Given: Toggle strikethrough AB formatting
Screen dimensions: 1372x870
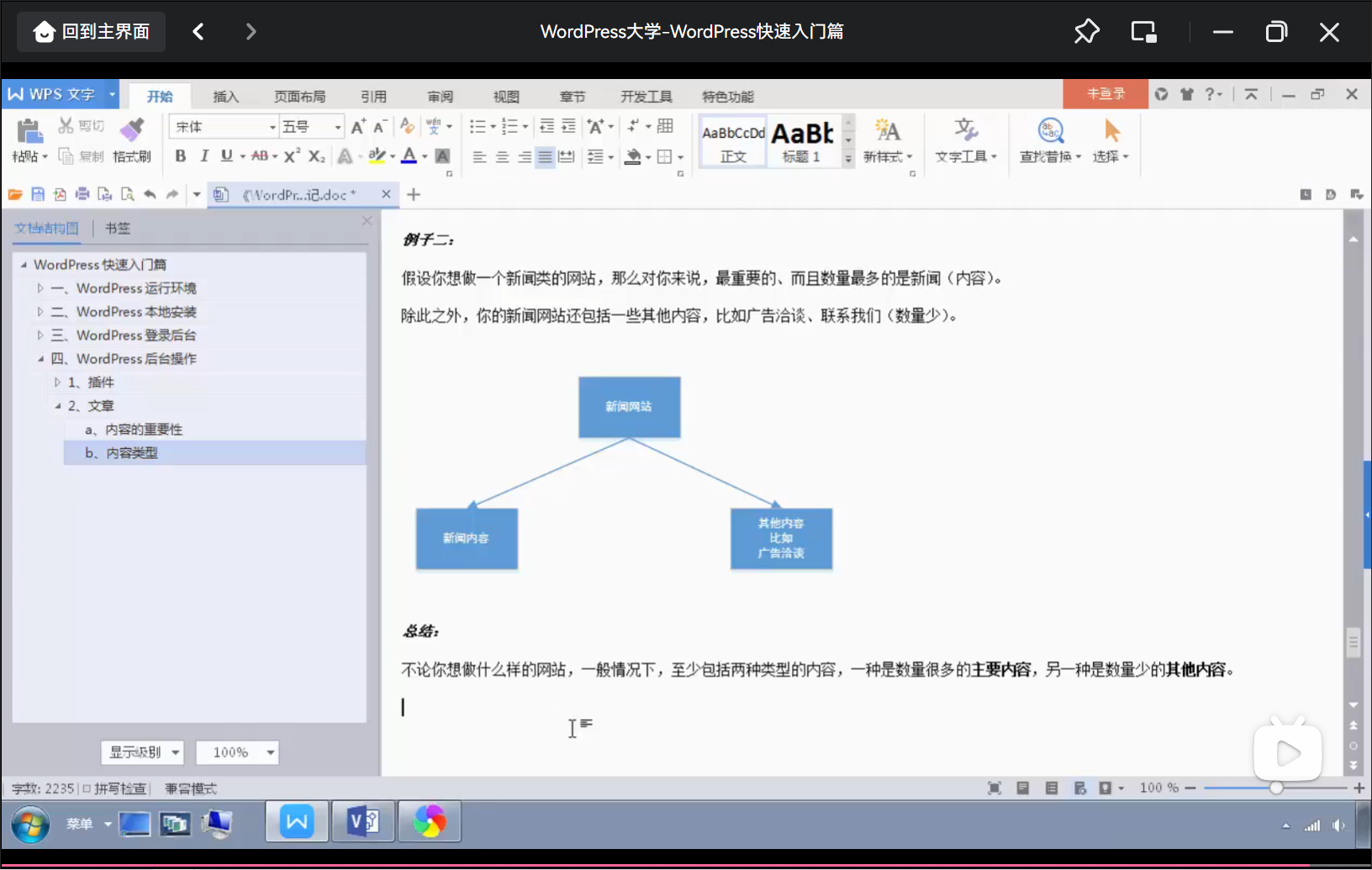Looking at the screenshot, I should point(260,156).
